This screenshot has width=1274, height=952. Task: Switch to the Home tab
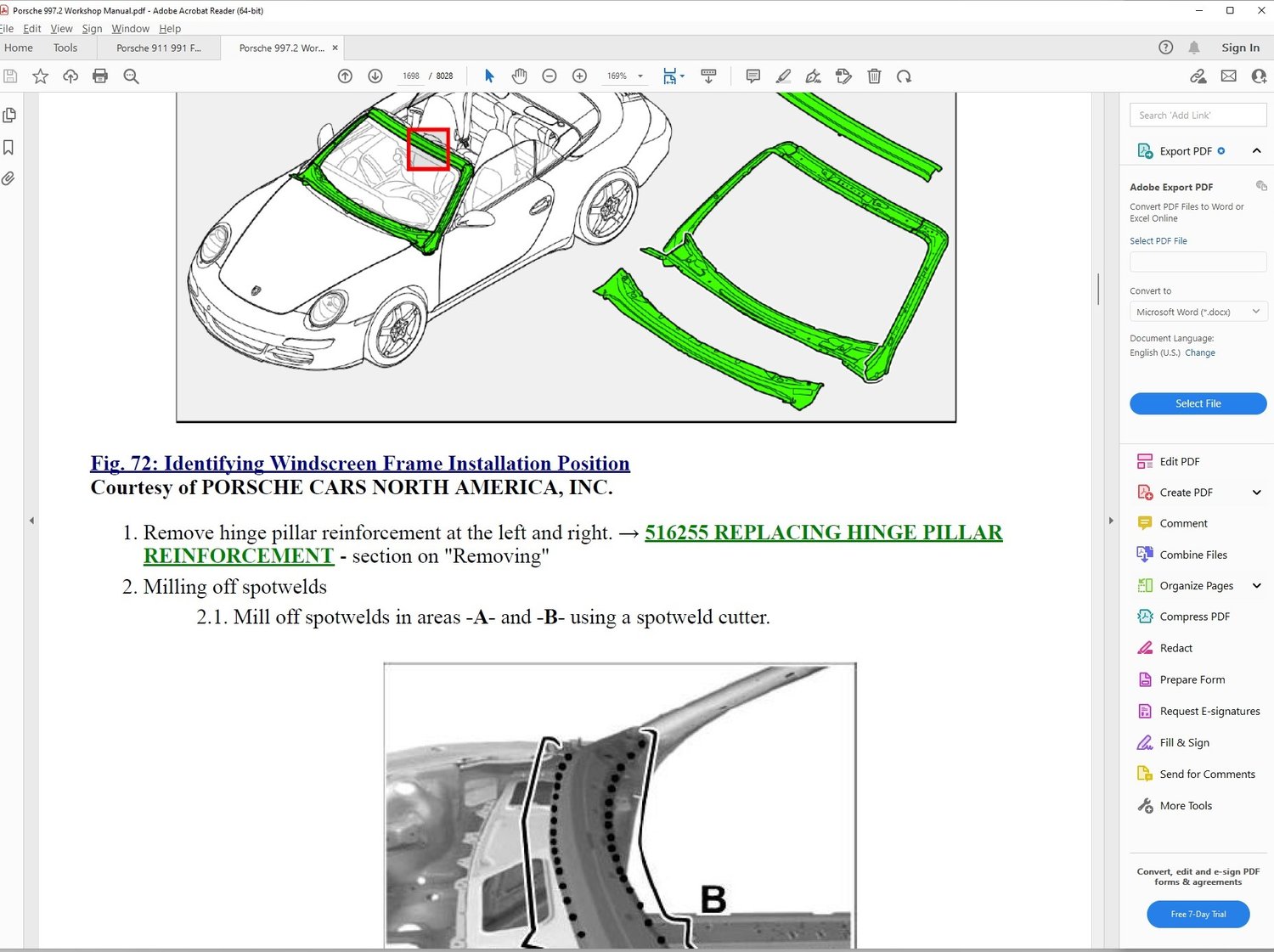click(19, 48)
